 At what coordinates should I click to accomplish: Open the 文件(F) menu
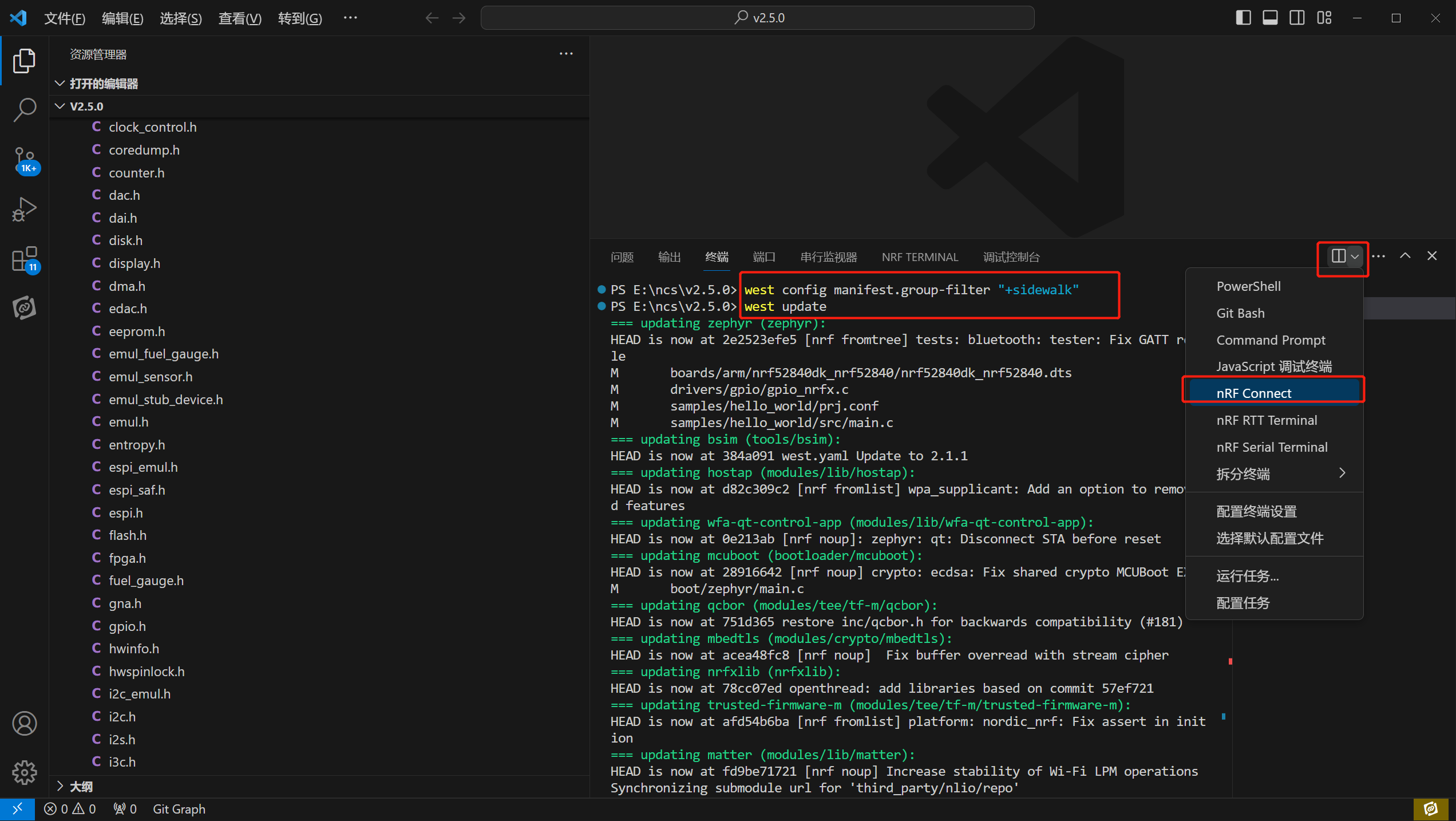(x=65, y=18)
